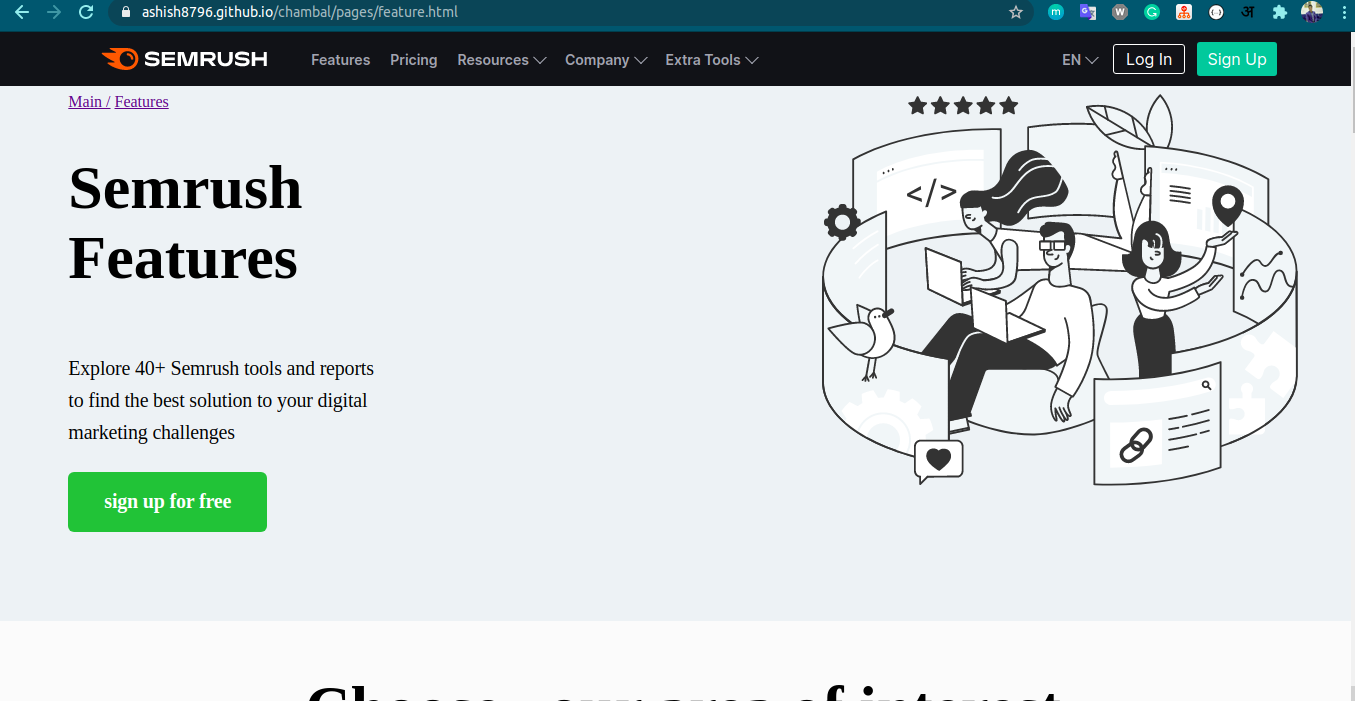Click the URL address bar

click(570, 12)
